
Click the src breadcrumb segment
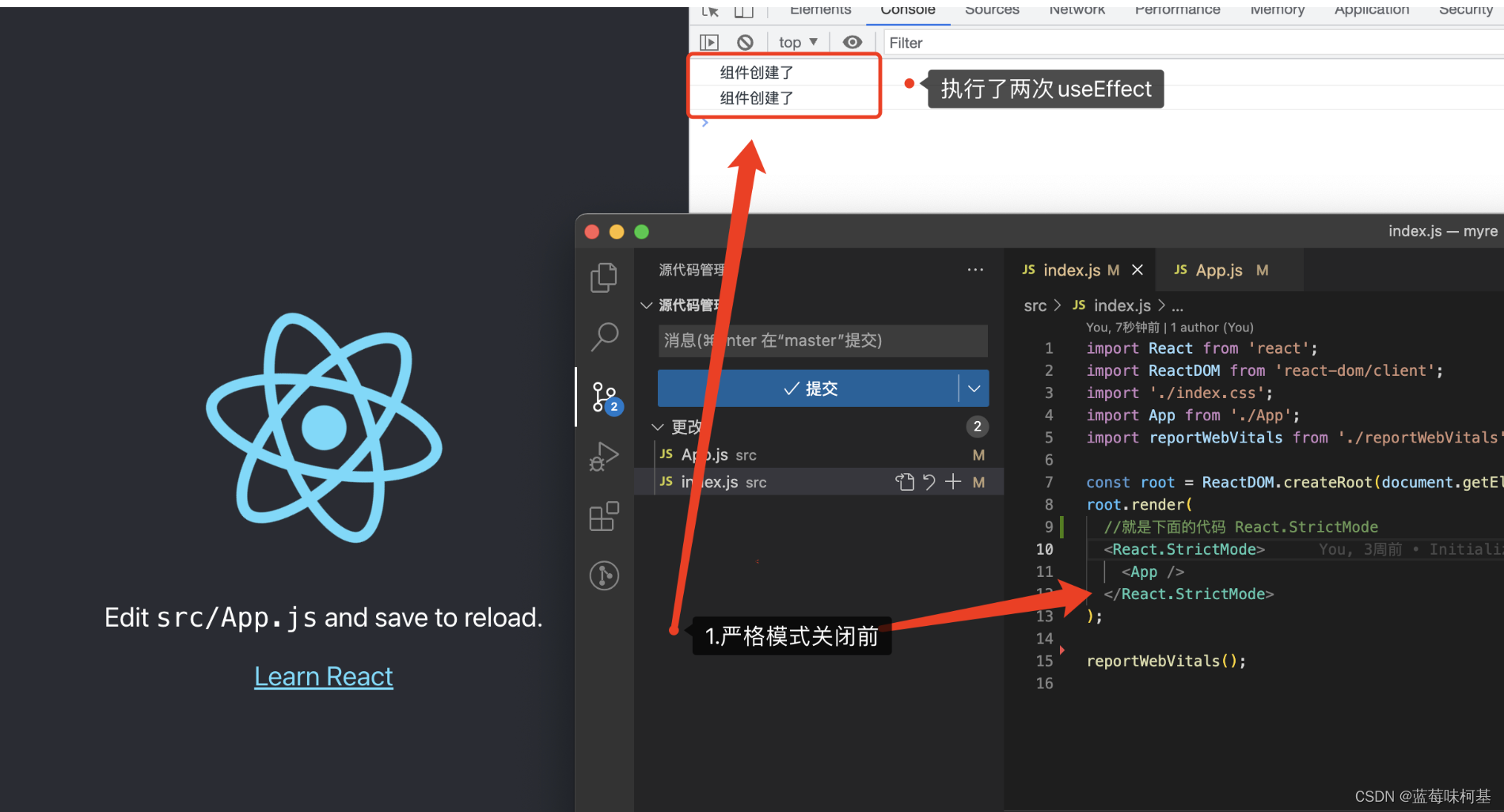[x=1035, y=305]
